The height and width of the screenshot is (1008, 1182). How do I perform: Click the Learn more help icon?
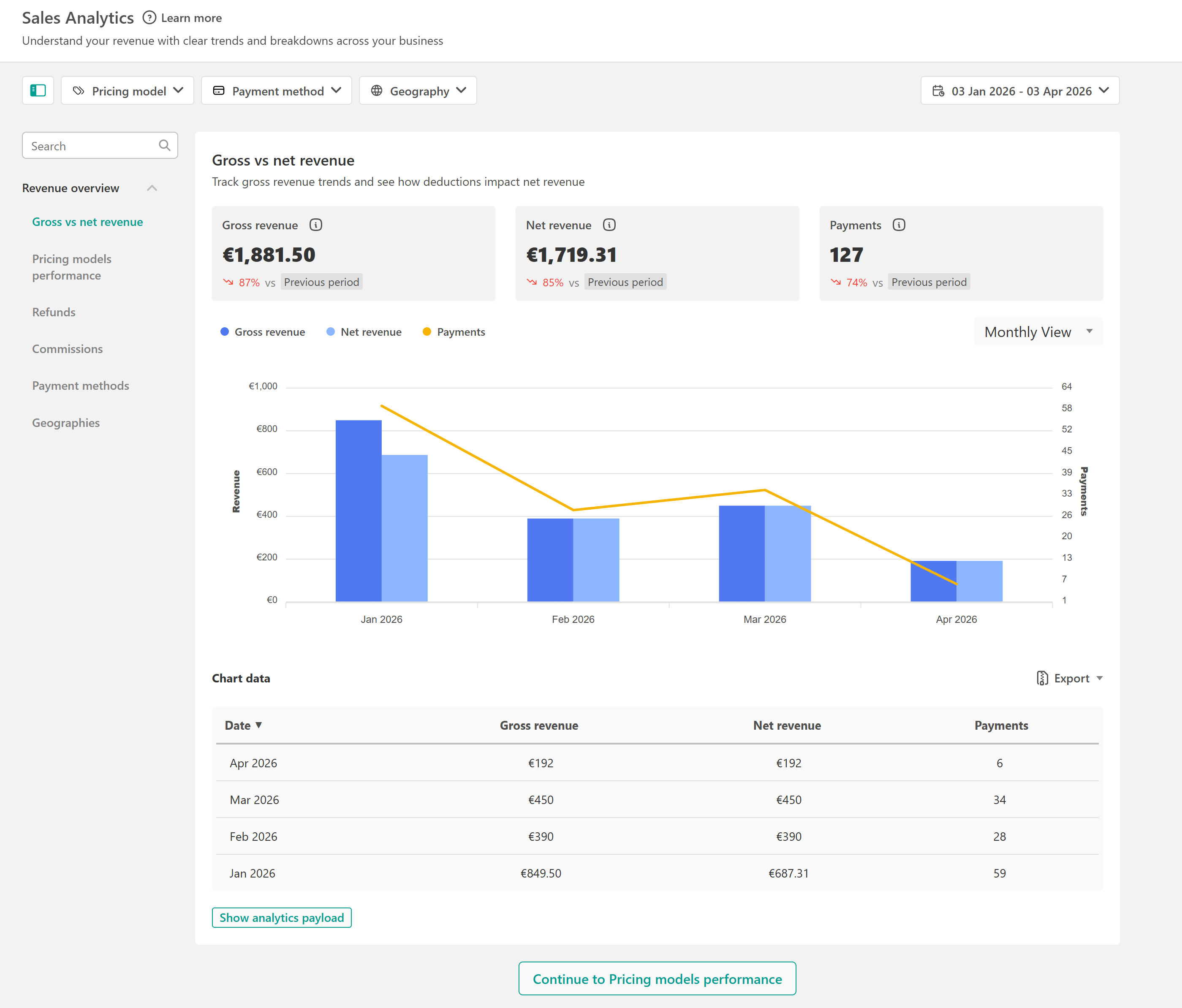149,18
